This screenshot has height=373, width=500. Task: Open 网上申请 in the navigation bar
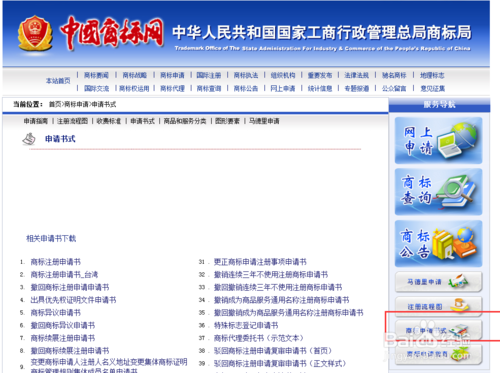(x=283, y=88)
